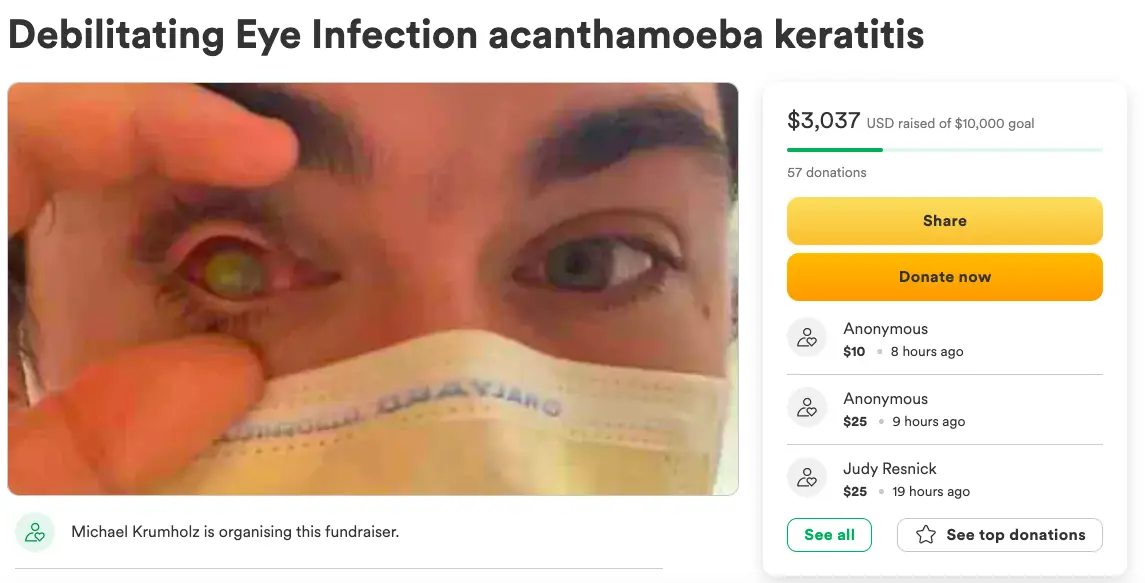Click the $3,037 raised amount
Image resolution: width=1145 pixels, height=583 pixels.
[x=823, y=121]
